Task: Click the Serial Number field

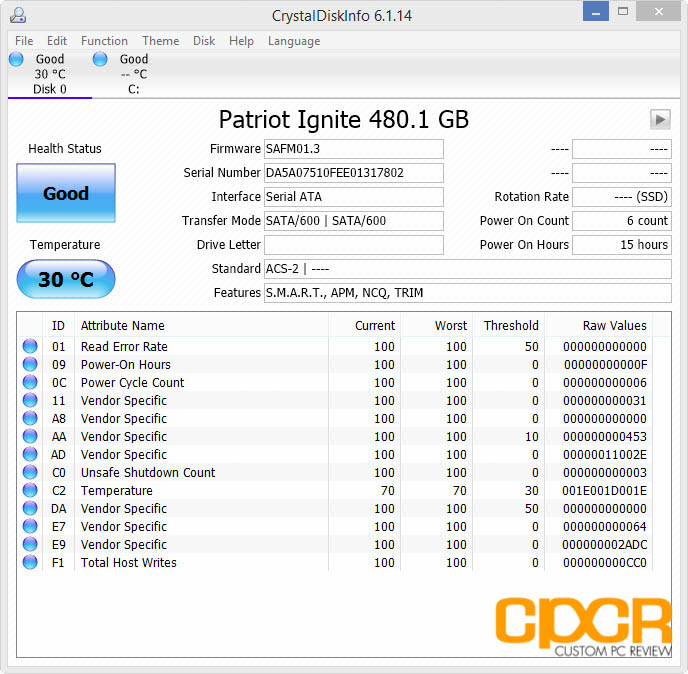Action: tap(354, 173)
